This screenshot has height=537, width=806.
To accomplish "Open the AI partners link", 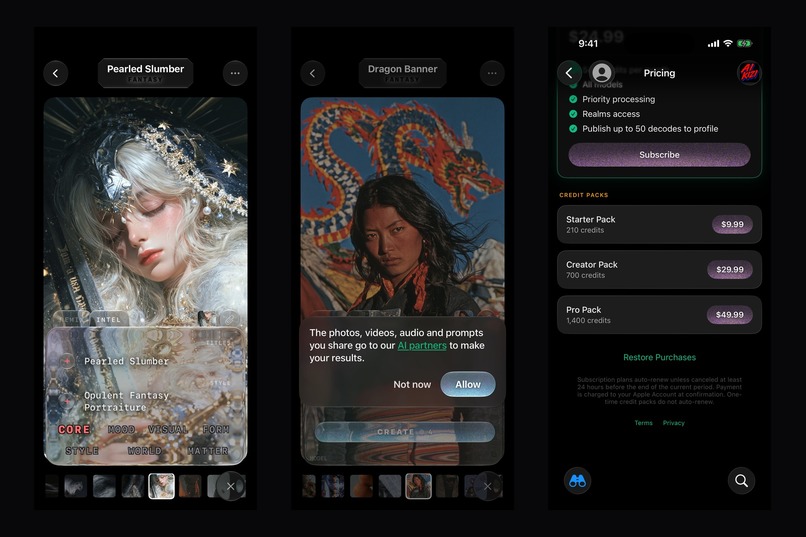I will tap(422, 345).
